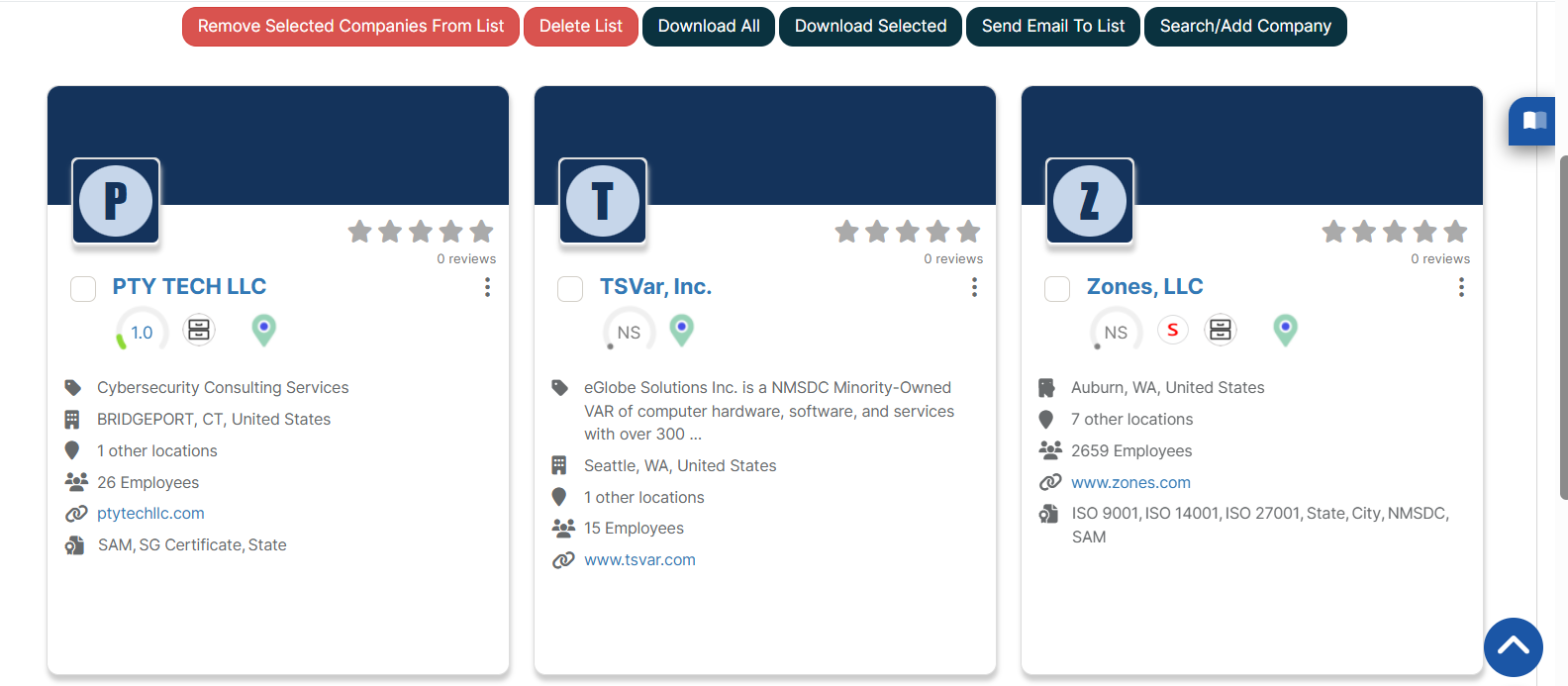This screenshot has width=1568, height=686.
Task: Click the 1.0 score gauge on PTY TECH LLC
Action: [142, 332]
